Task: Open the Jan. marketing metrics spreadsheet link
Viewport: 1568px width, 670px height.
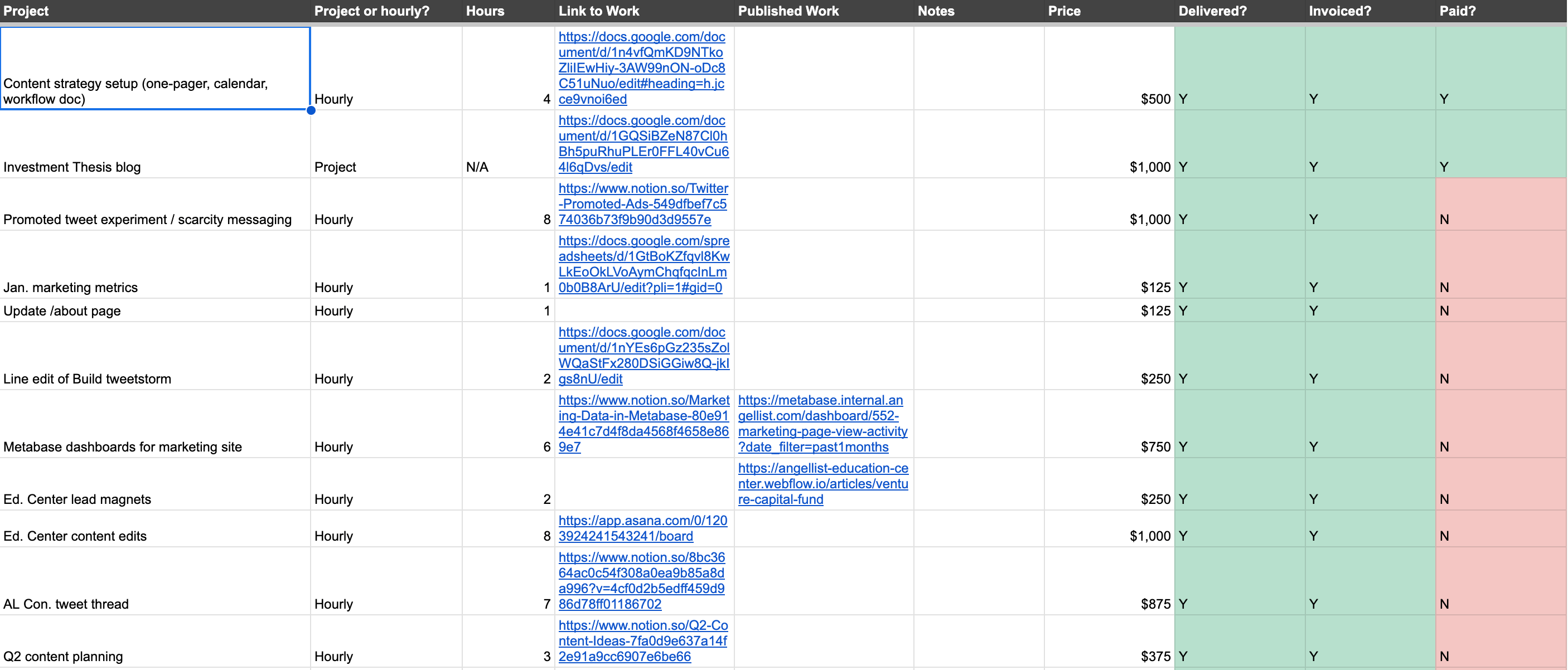Action: [x=643, y=264]
